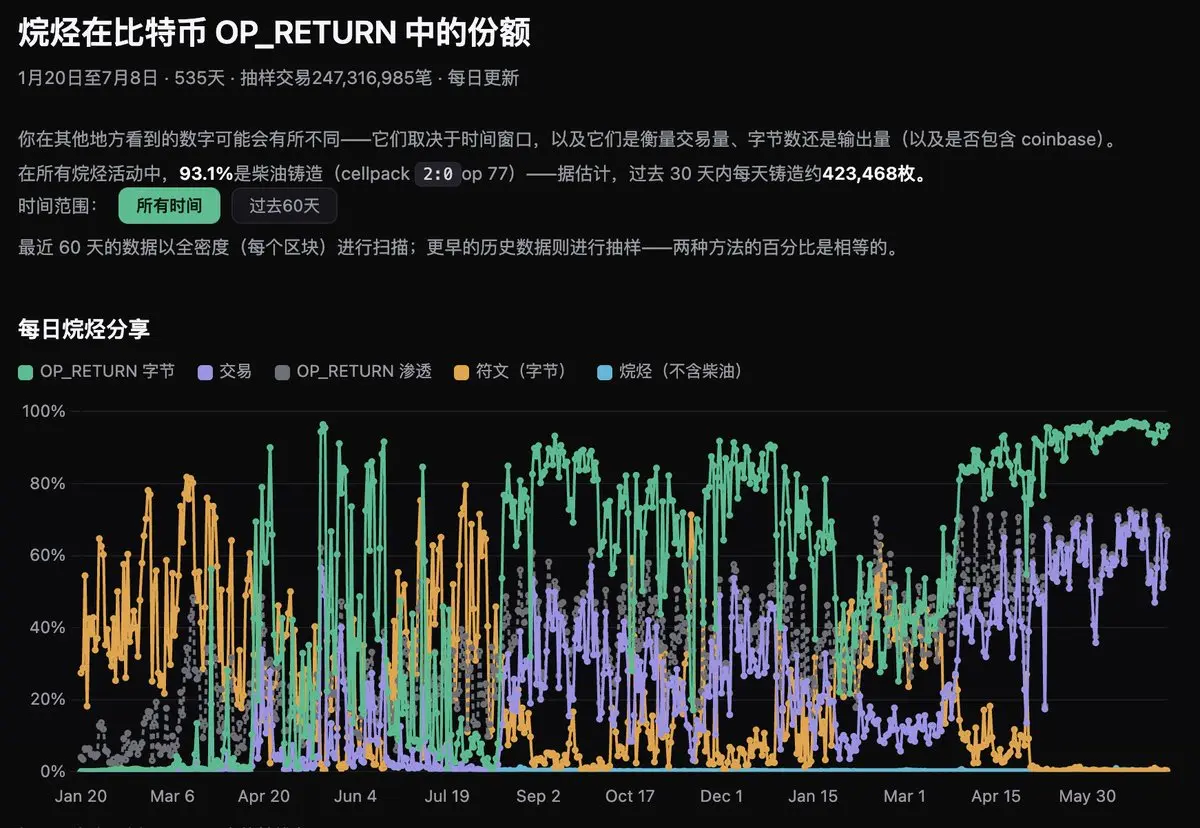Click the Sep 2 x-axis label
Viewport: 1200px width, 828px height.
point(538,796)
